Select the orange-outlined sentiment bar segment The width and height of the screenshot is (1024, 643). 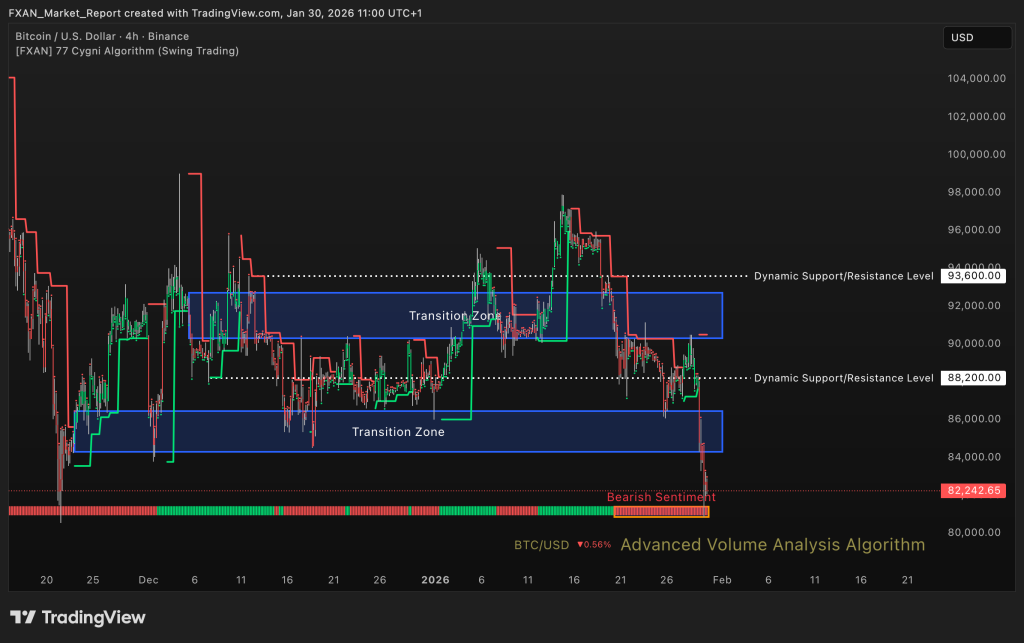(661, 511)
